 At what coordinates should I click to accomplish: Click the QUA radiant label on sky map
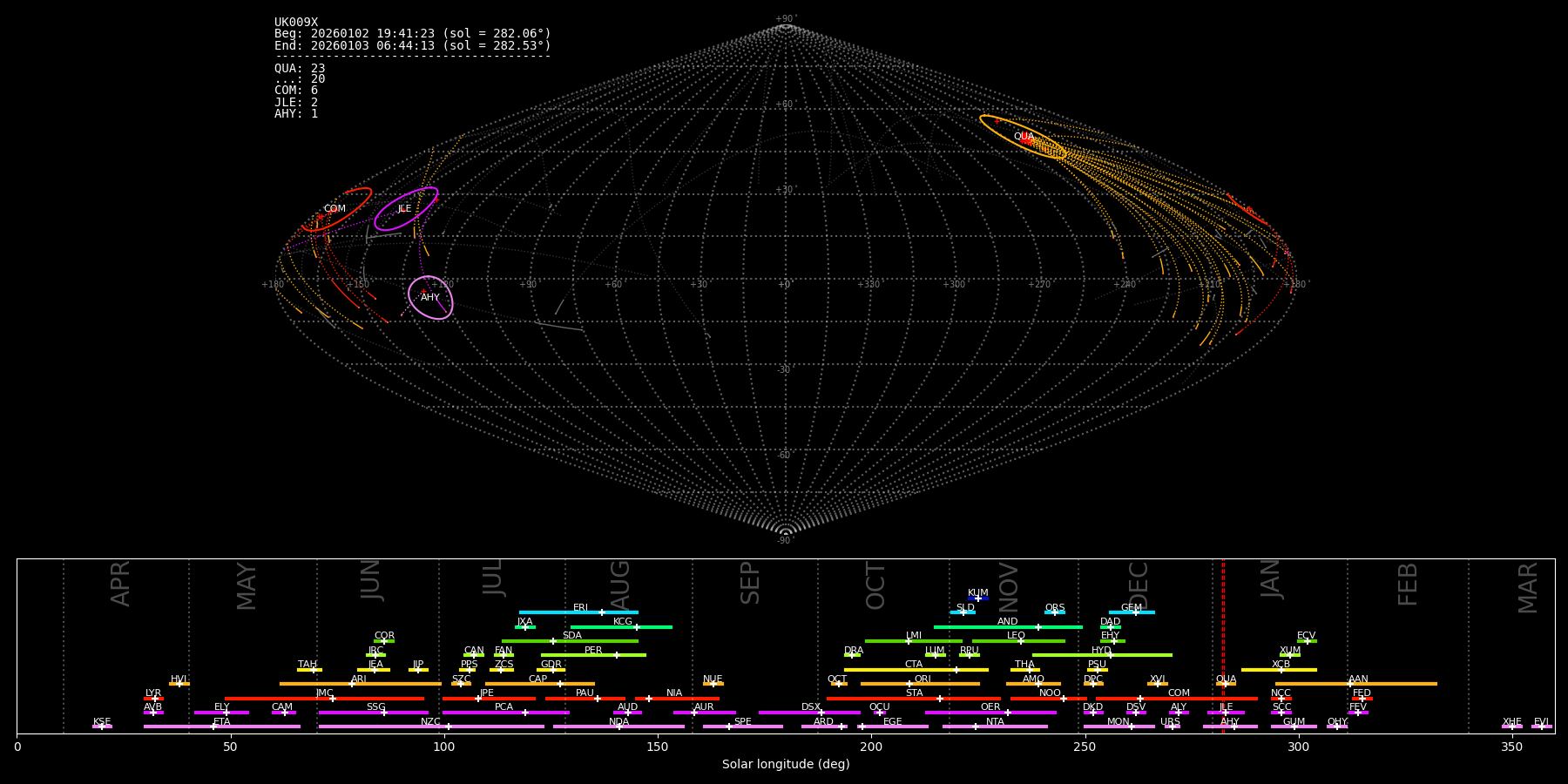coord(1024,137)
